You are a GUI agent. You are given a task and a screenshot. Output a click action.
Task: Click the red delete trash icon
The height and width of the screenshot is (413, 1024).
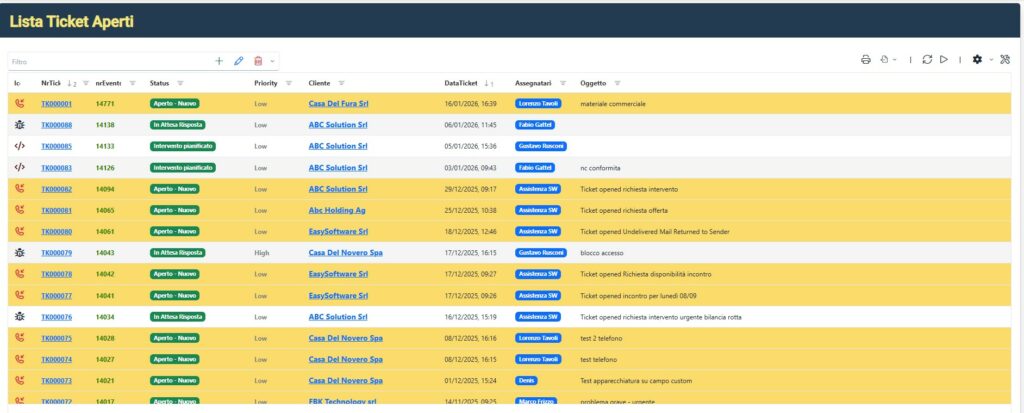pyautogui.click(x=258, y=61)
